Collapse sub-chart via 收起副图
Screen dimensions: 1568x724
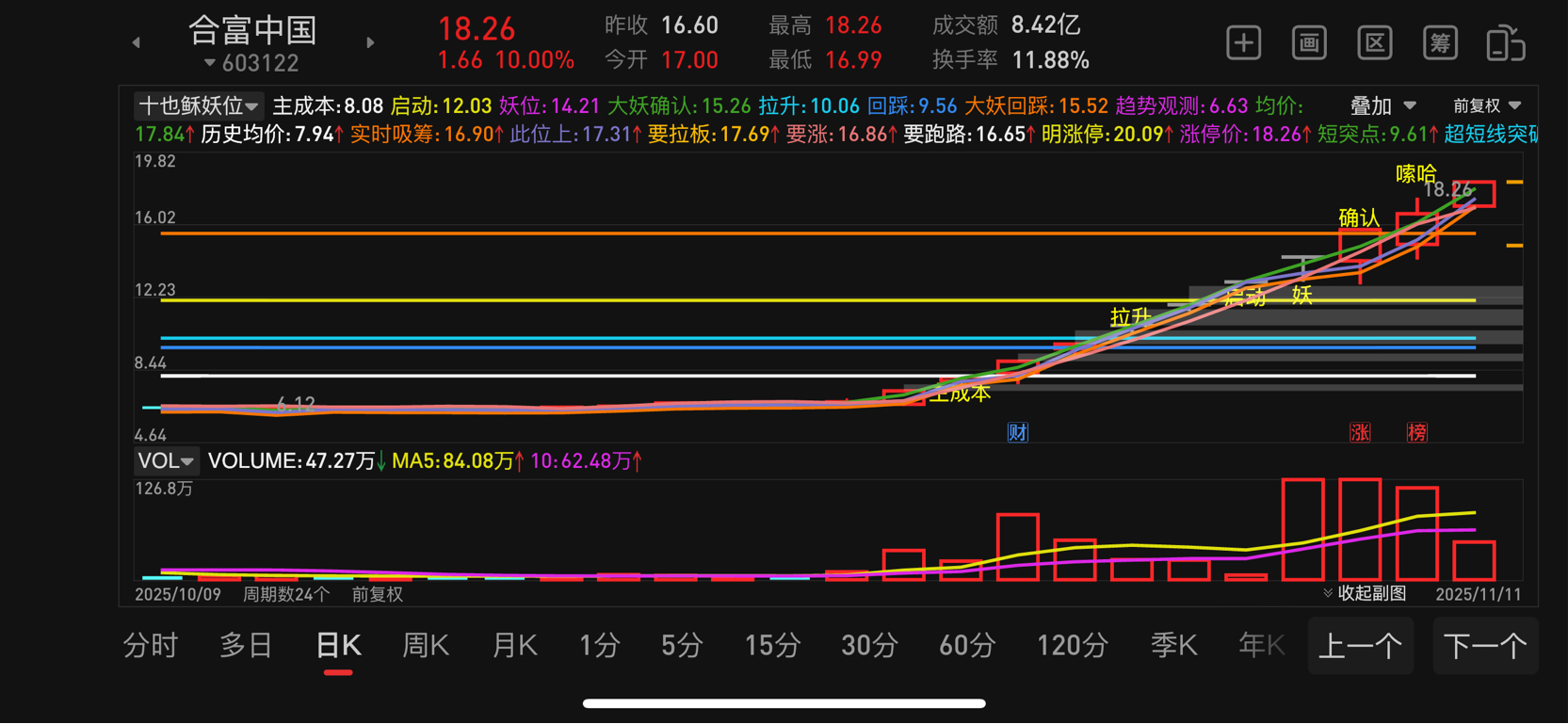[x=1365, y=593]
